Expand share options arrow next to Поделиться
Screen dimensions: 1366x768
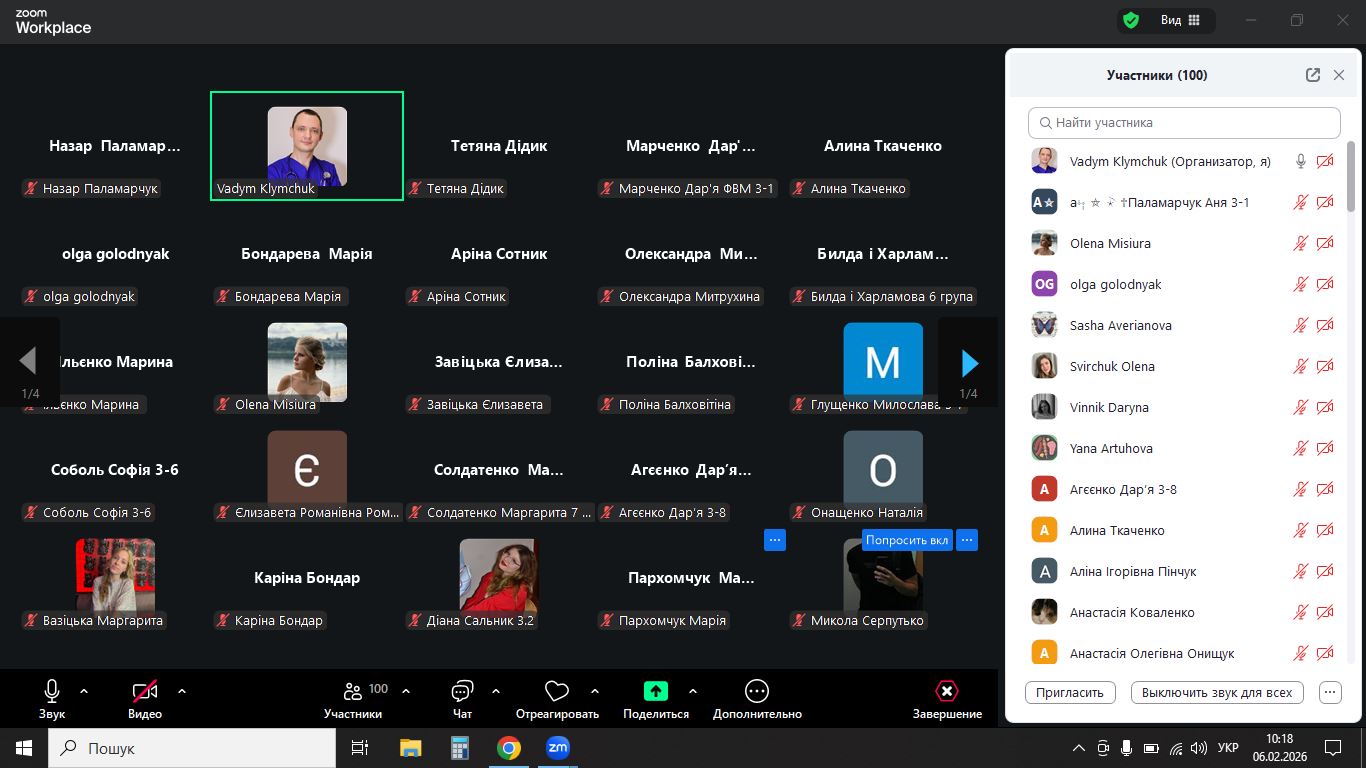tap(693, 691)
